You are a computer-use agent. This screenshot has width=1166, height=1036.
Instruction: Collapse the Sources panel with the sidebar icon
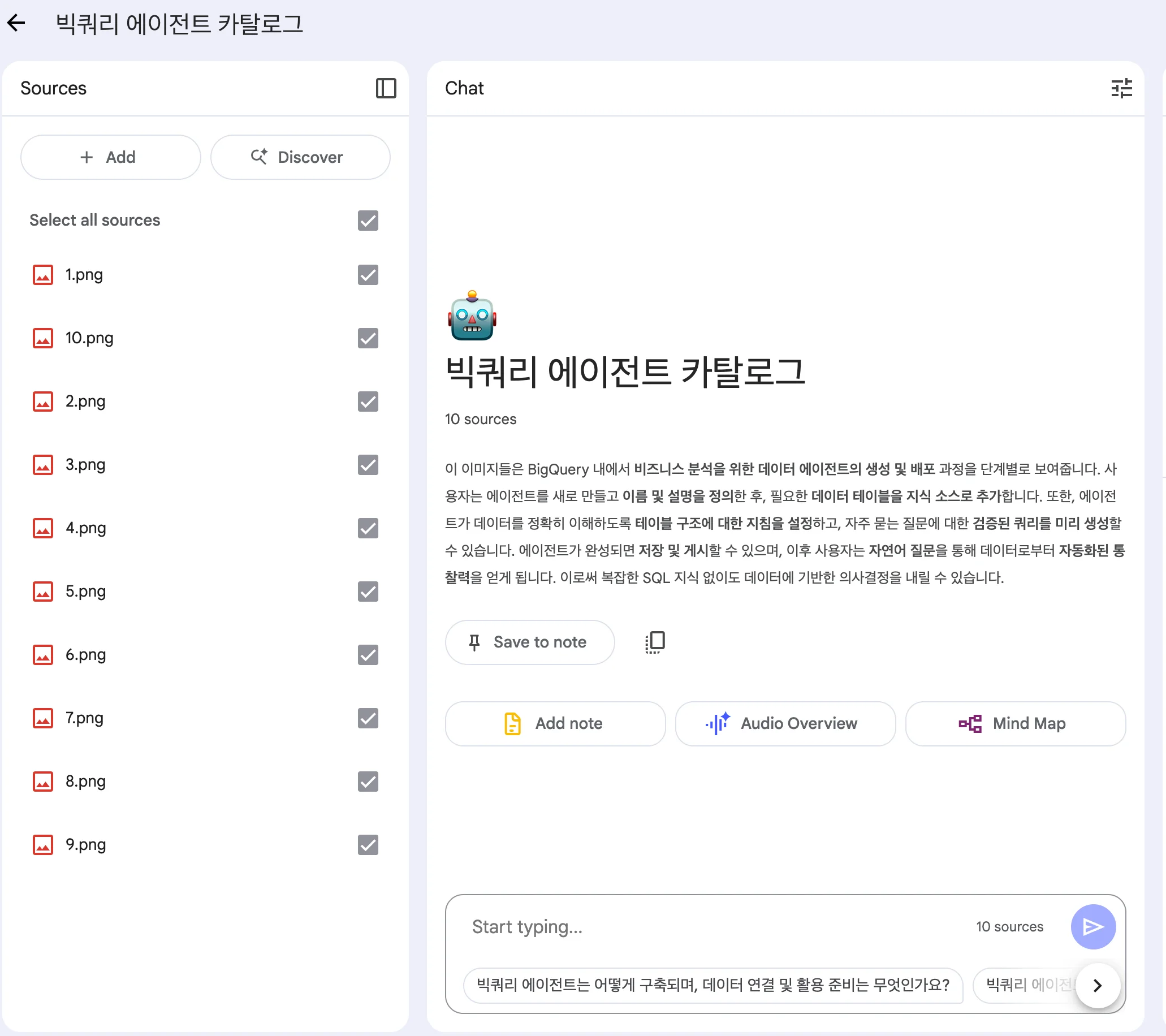[386, 88]
